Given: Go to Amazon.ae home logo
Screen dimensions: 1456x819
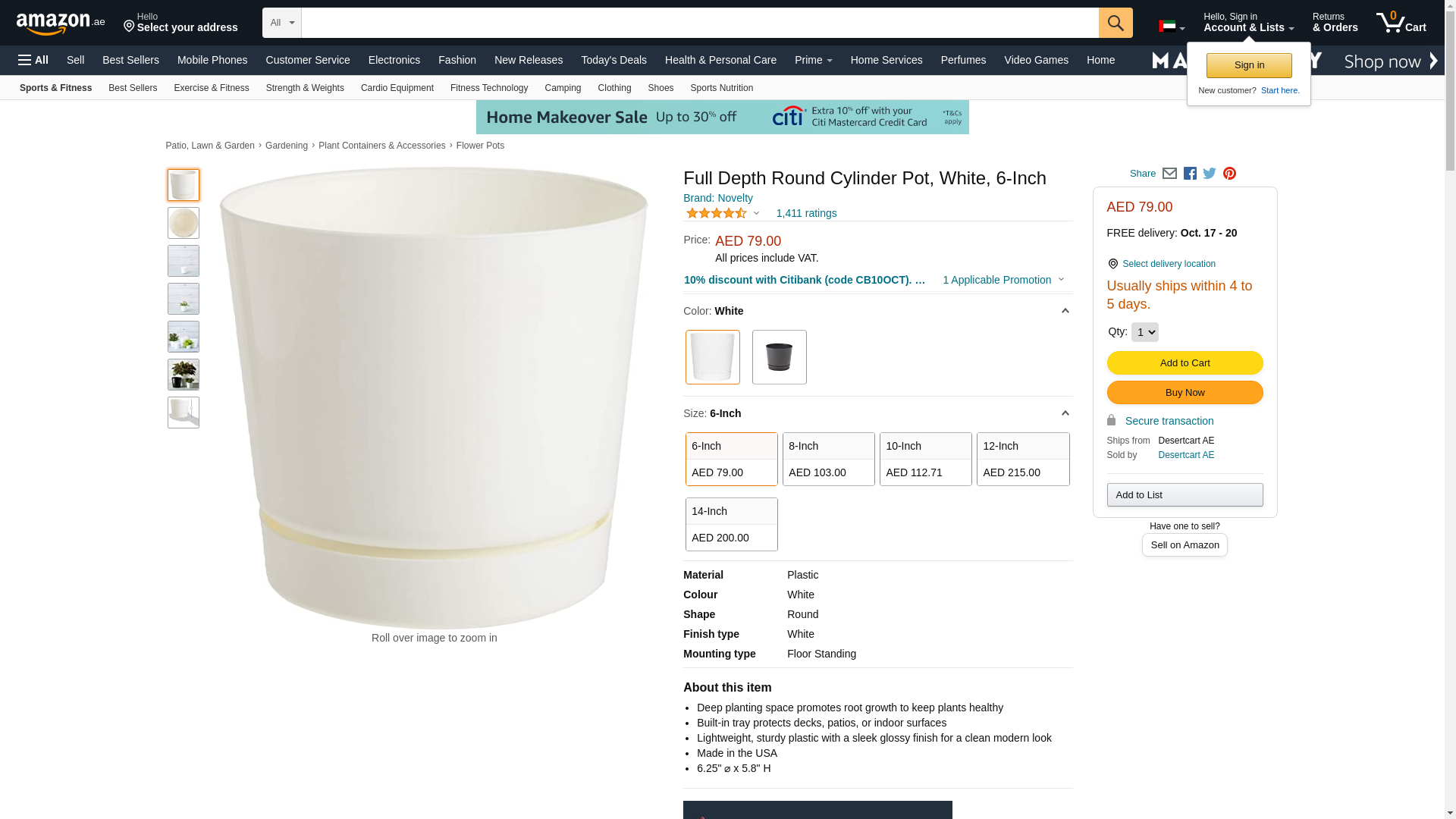Looking at the screenshot, I should pyautogui.click(x=61, y=24).
